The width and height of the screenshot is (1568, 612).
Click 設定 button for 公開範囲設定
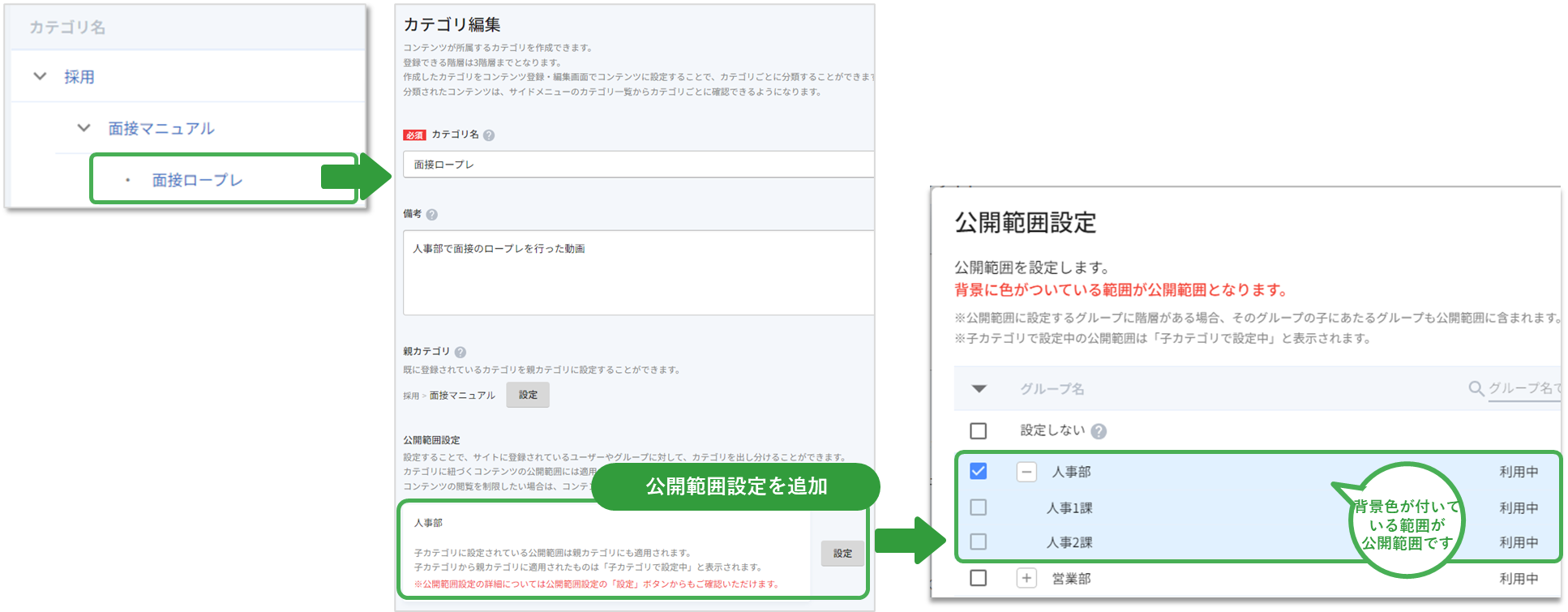[x=842, y=554]
